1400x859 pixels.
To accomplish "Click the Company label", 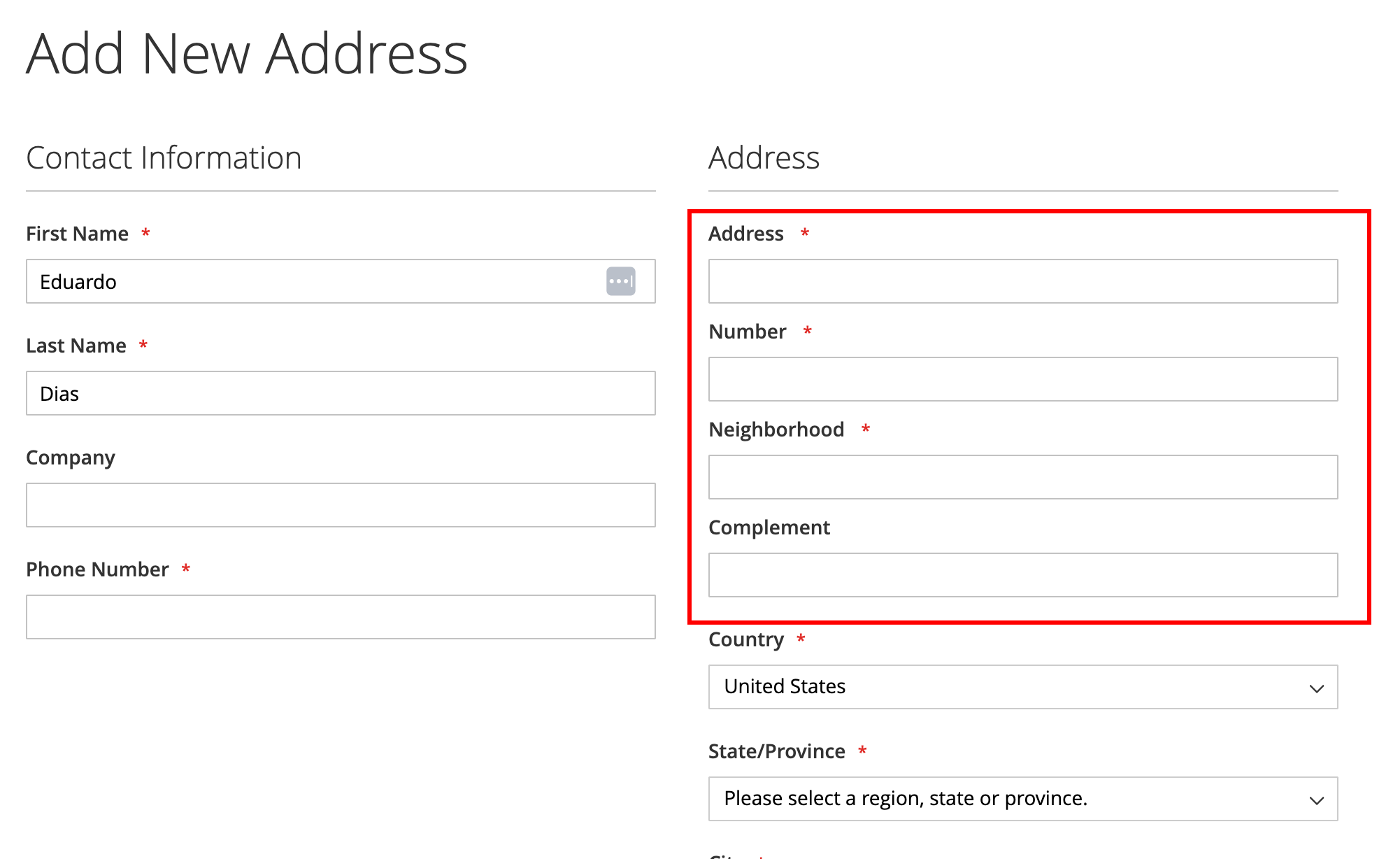I will [71, 458].
